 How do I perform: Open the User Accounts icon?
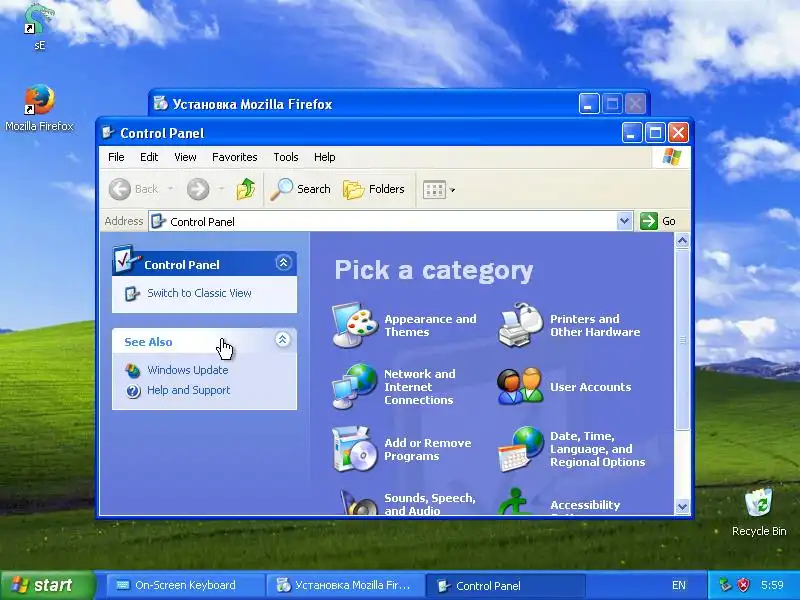[520, 386]
